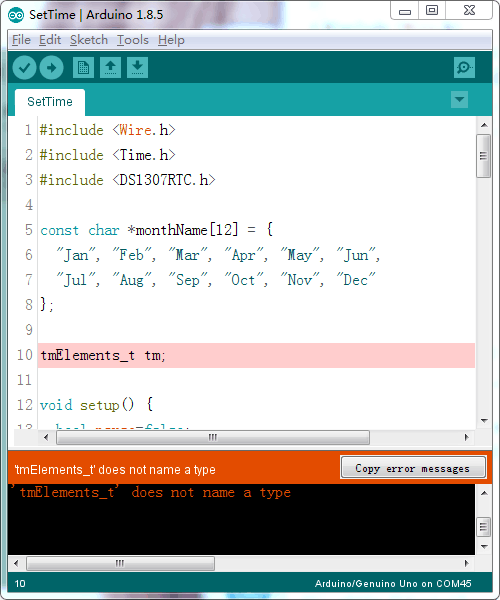Click the editor horizontal scrollbar thumb
The height and width of the screenshot is (600, 500).
click(213, 437)
